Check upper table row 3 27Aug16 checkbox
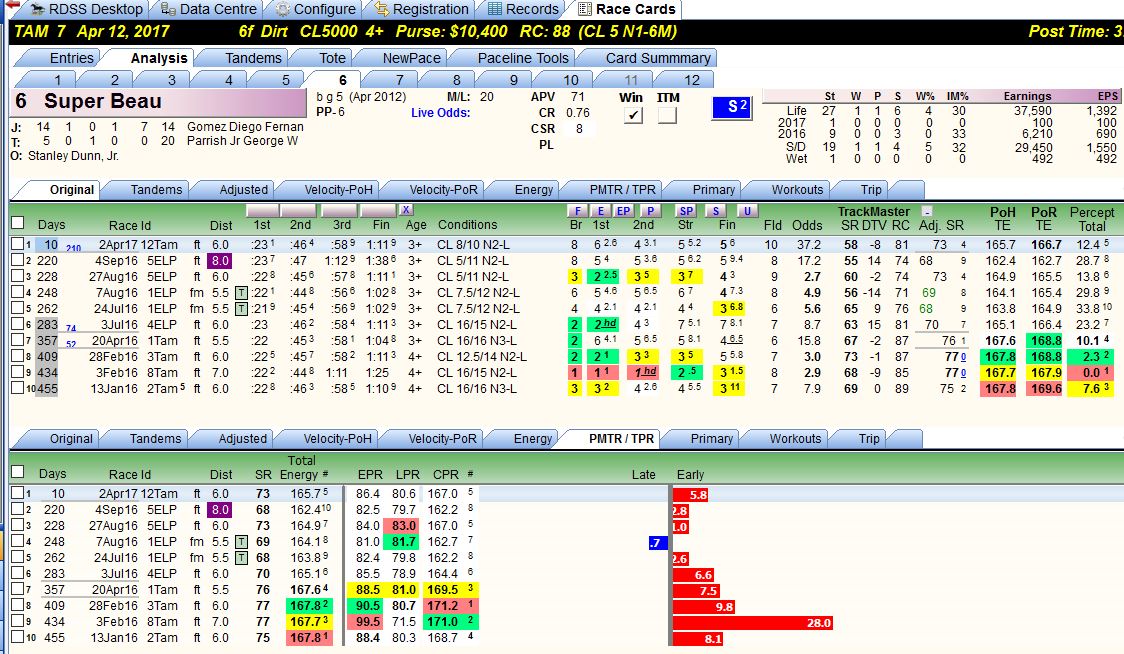Viewport: 1124px width, 654px height. click(17, 276)
